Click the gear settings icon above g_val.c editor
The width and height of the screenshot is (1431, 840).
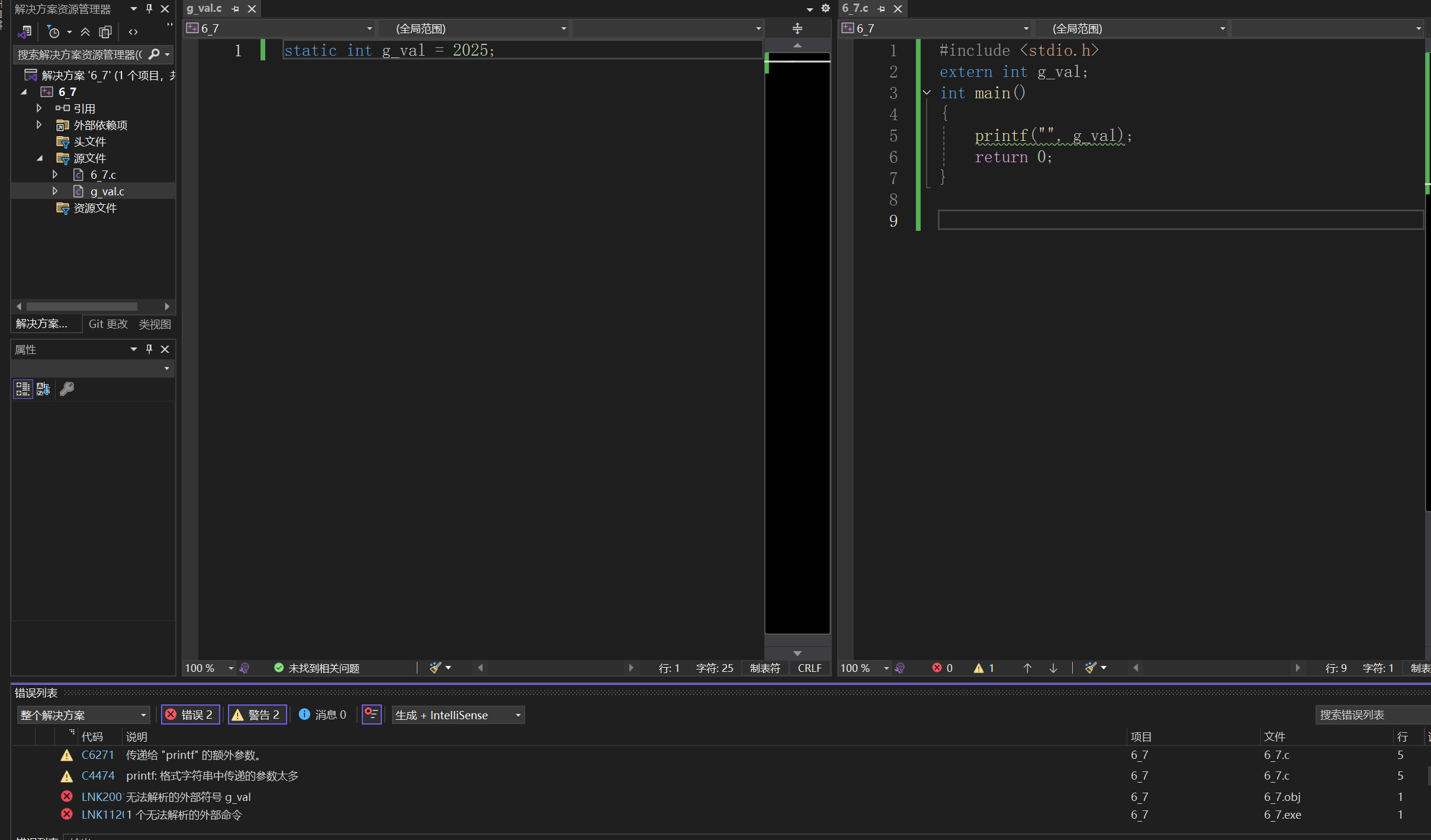point(825,8)
